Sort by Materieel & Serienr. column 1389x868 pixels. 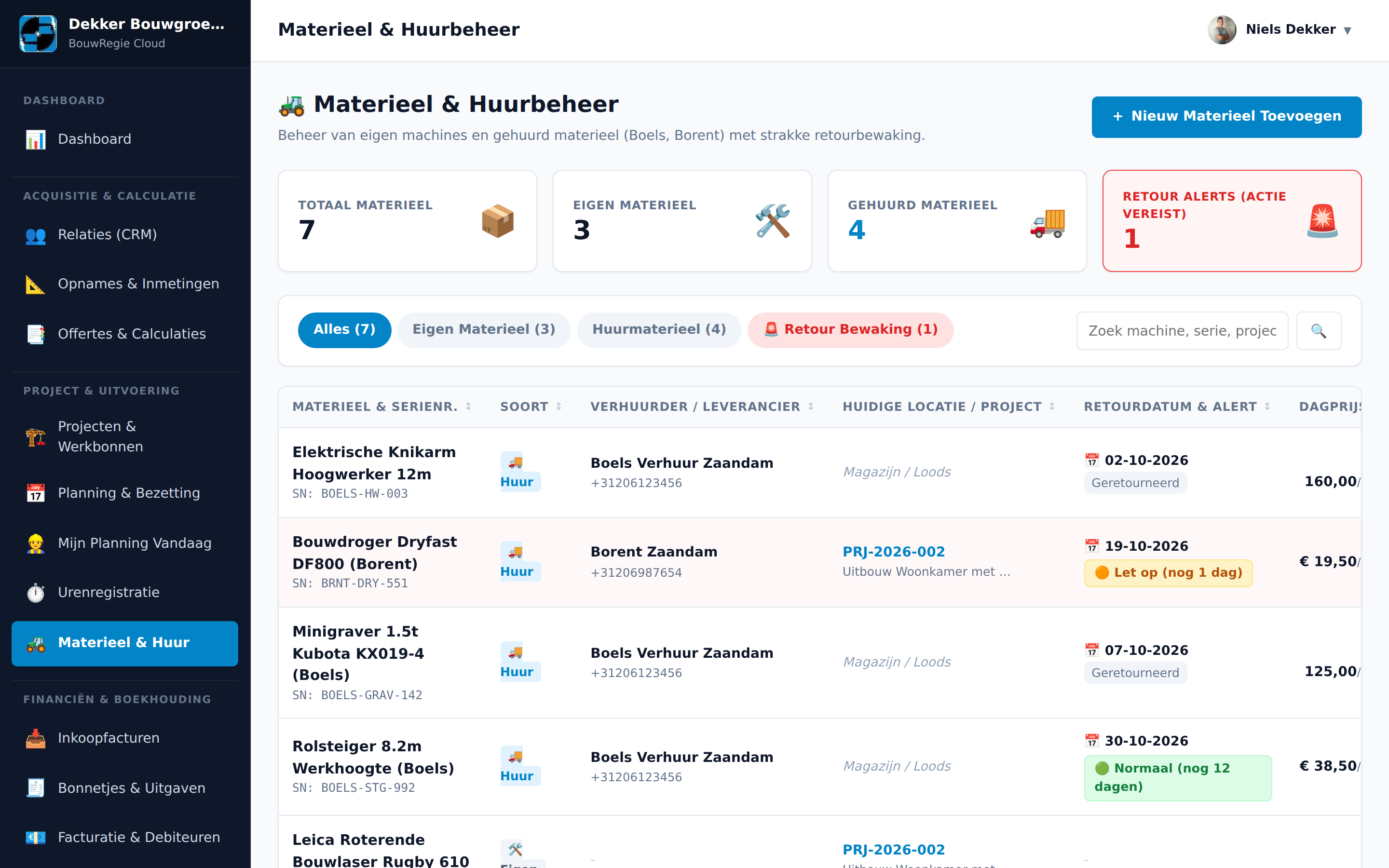click(381, 407)
